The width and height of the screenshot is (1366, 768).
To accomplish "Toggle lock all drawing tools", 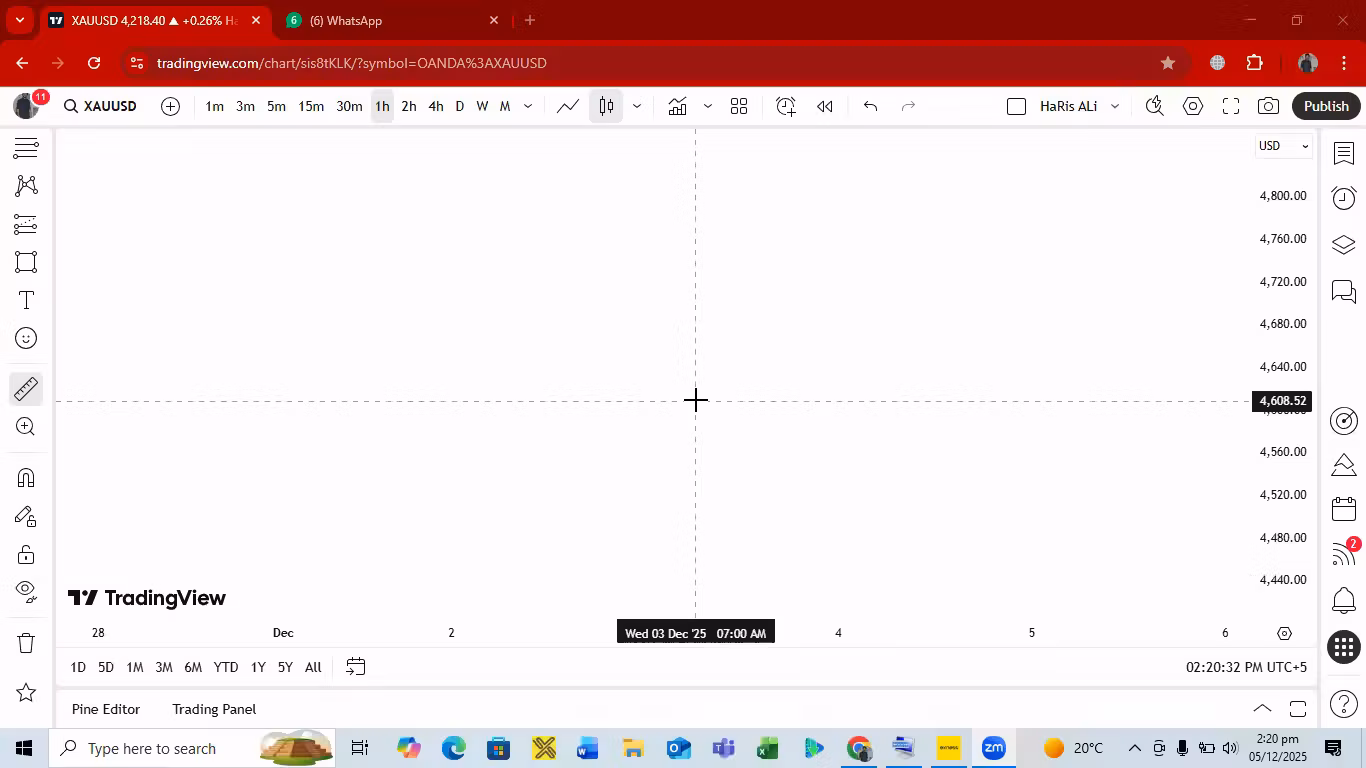I will point(26,555).
